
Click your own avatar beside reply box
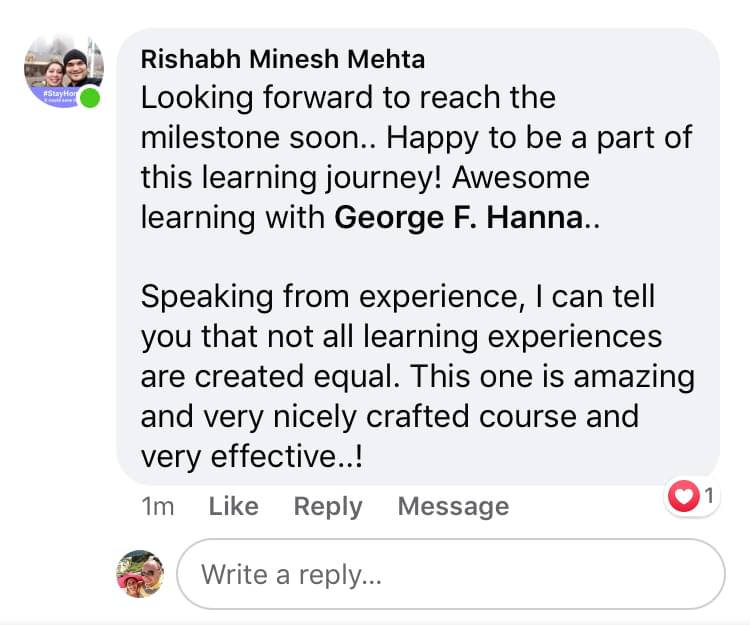point(139,573)
